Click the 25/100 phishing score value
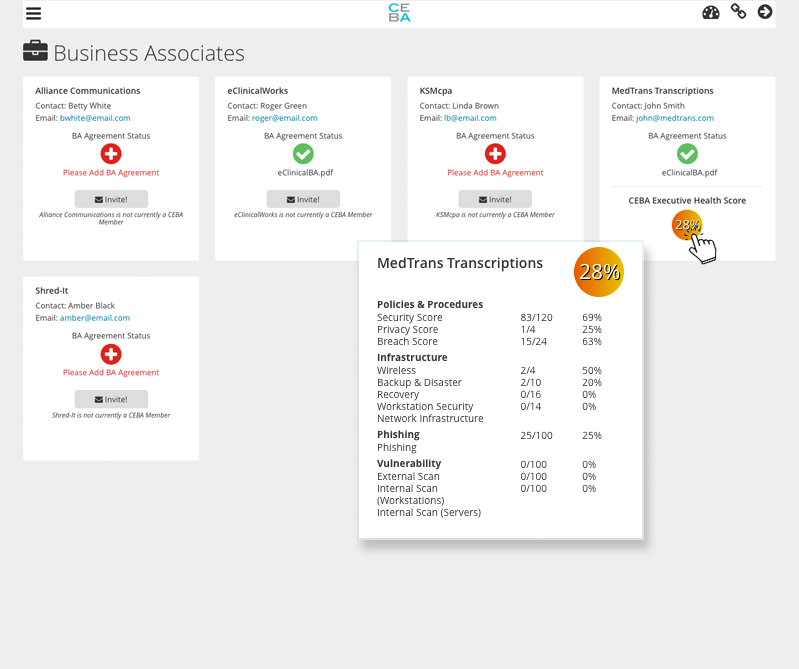The width and height of the screenshot is (799, 669). [x=536, y=436]
